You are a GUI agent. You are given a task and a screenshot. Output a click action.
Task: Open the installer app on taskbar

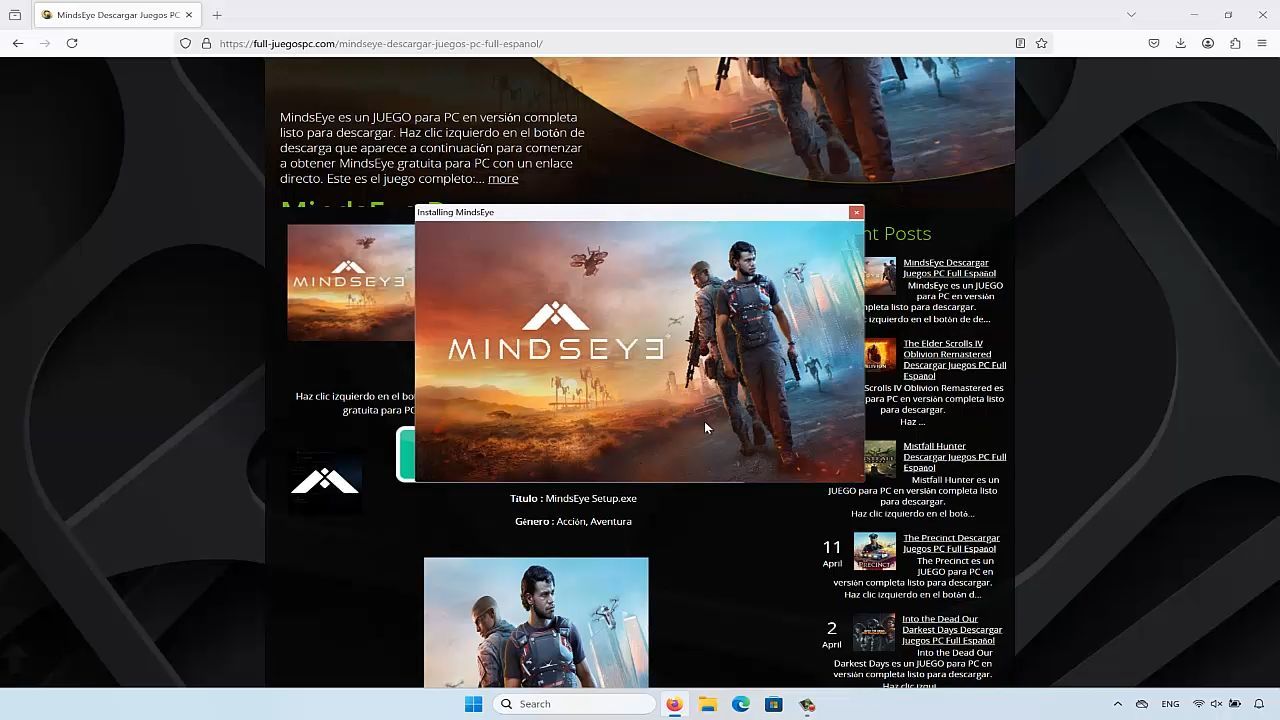[x=807, y=704]
